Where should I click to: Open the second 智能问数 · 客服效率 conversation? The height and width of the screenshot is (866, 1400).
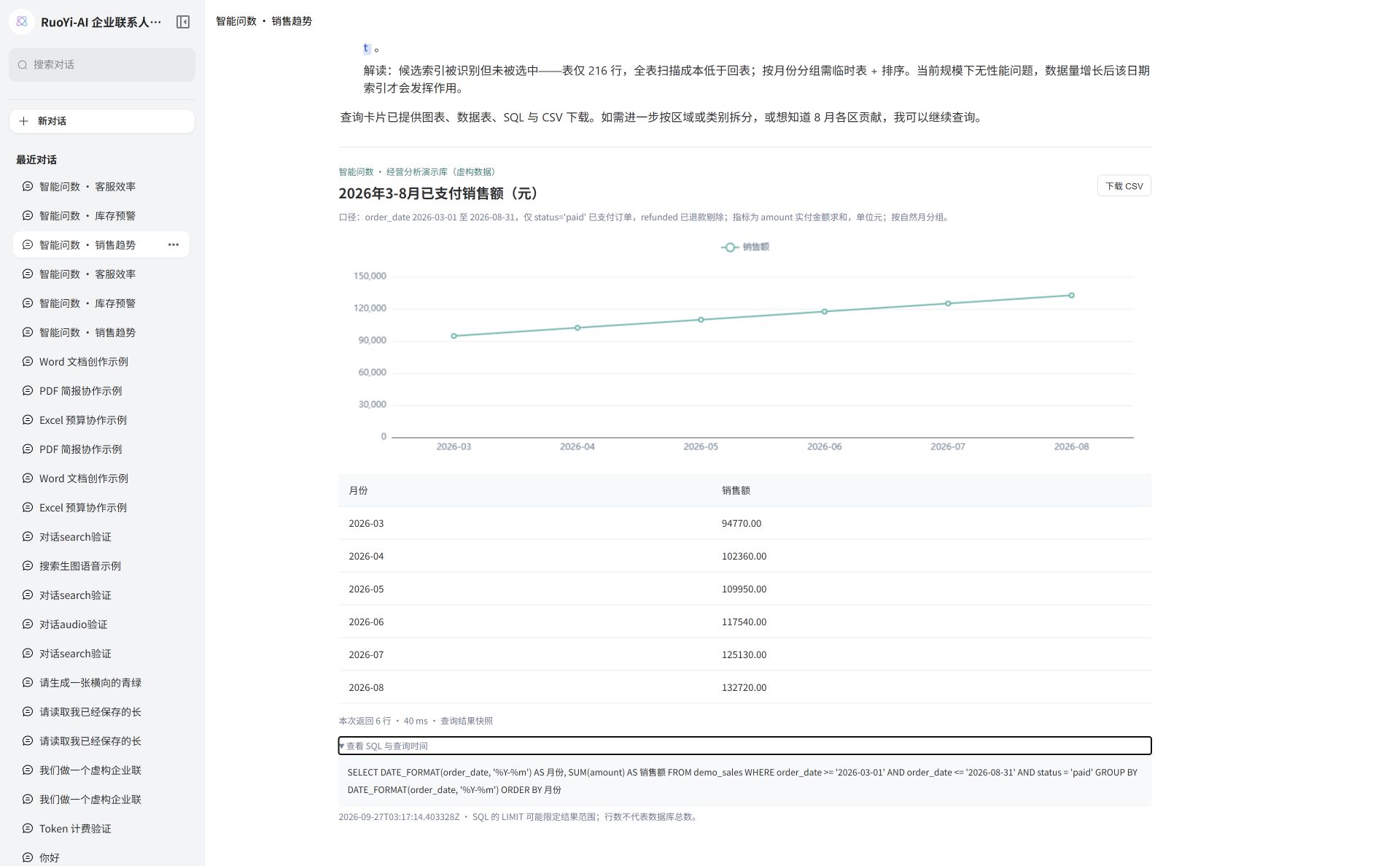pyautogui.click(x=101, y=274)
